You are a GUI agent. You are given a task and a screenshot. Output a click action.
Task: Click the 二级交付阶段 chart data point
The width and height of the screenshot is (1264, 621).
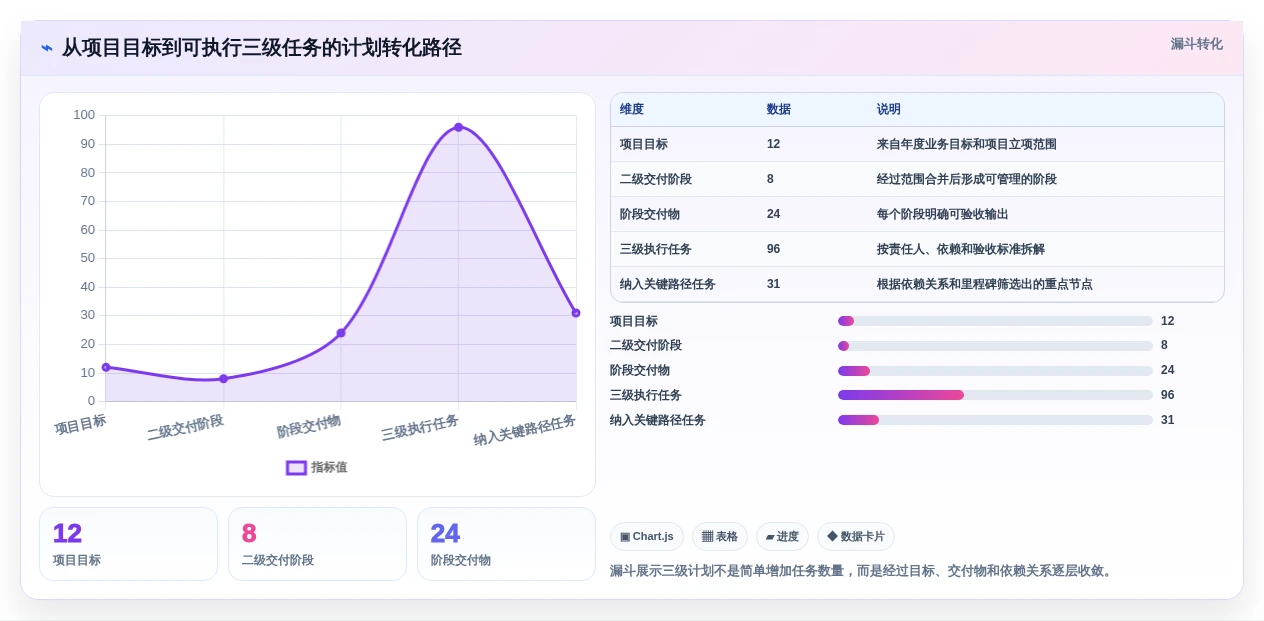(x=223, y=379)
